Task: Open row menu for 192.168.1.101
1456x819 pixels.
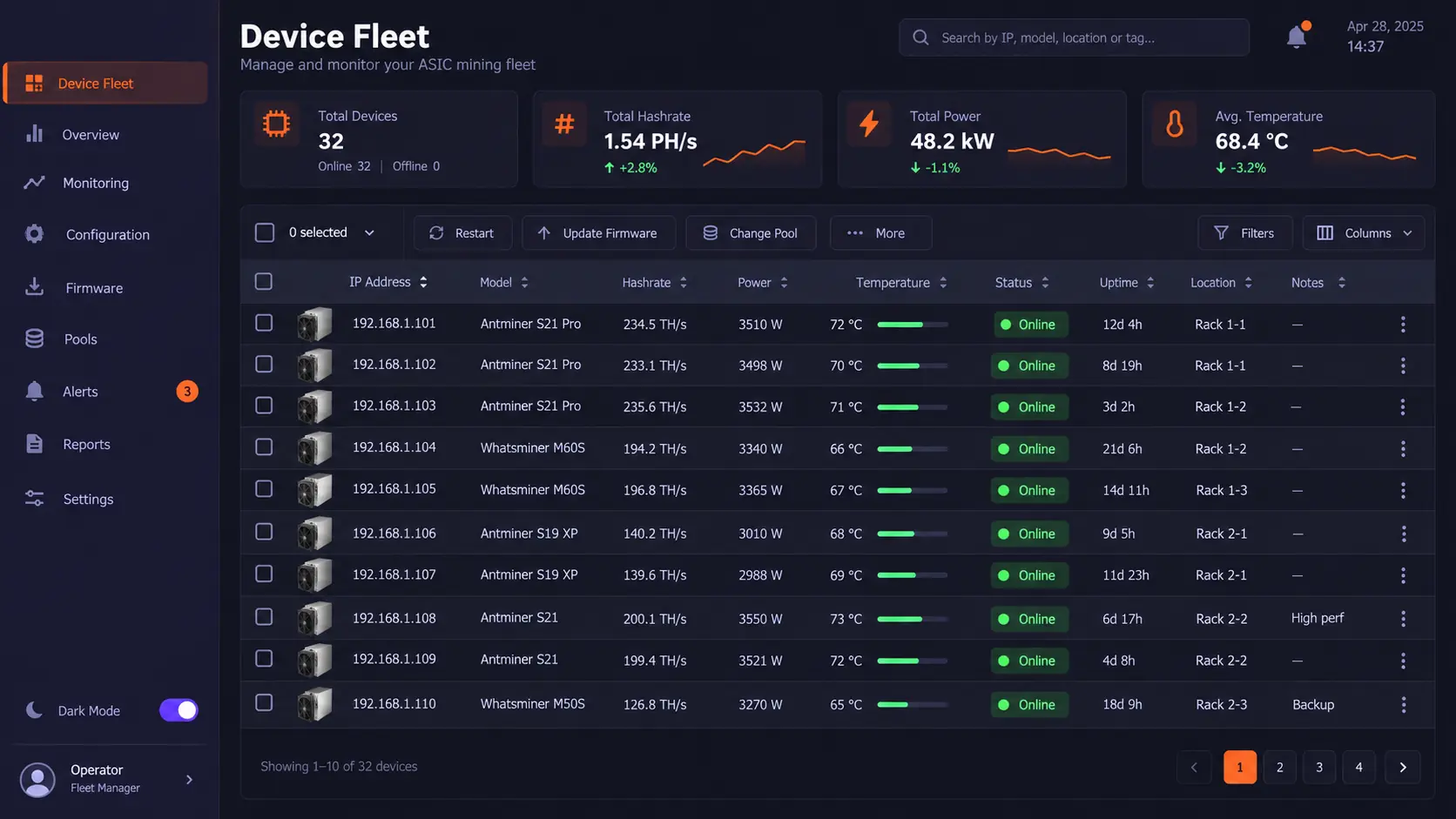Action: click(x=1402, y=324)
